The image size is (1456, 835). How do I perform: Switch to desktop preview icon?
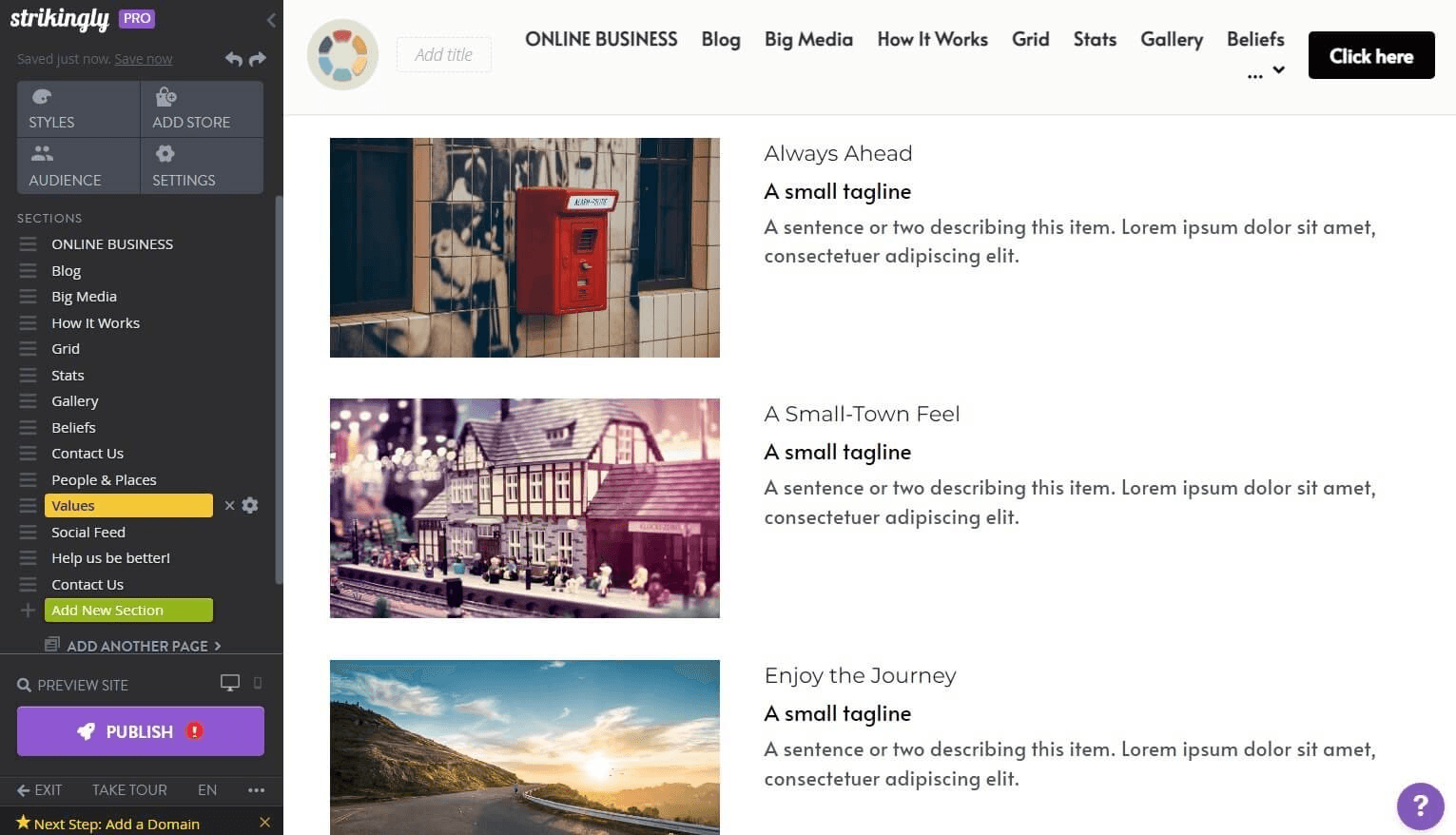pos(230,683)
